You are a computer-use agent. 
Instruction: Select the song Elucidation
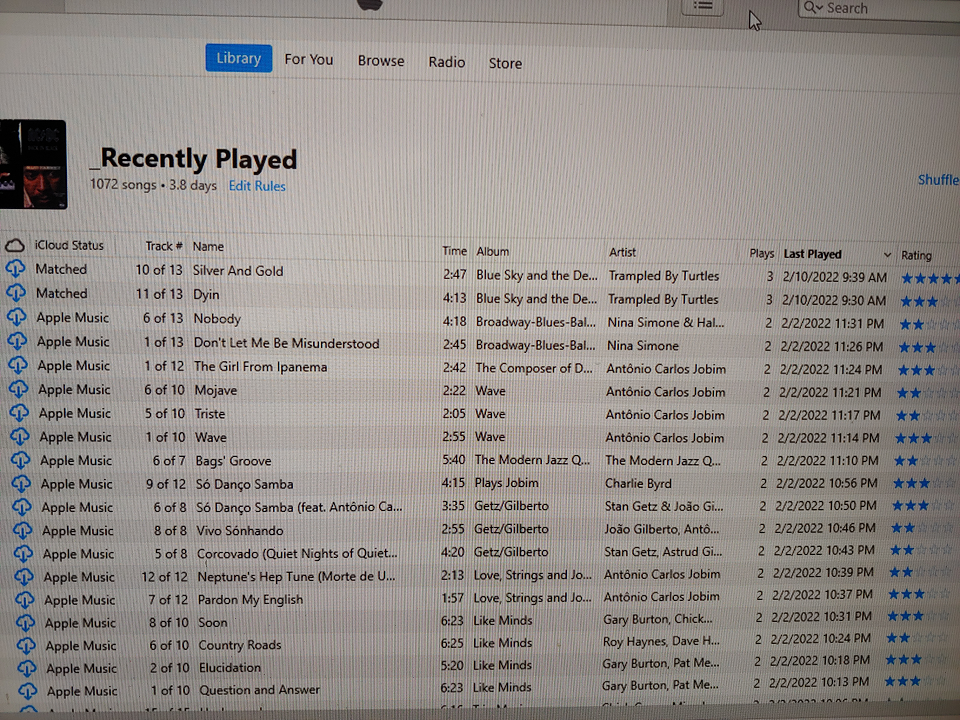point(230,667)
